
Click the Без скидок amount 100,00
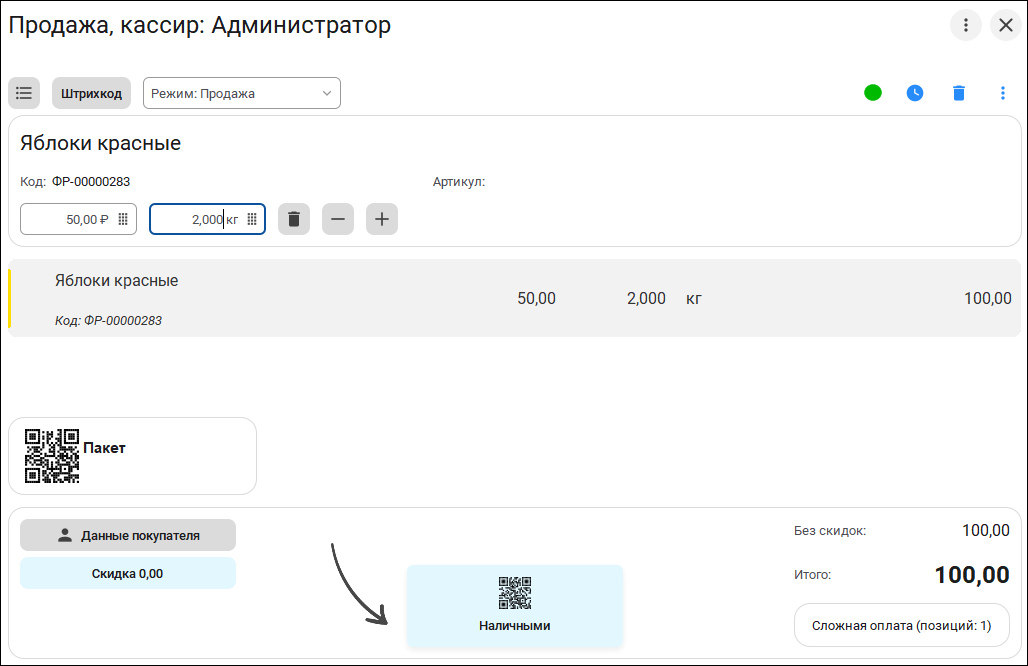(x=985, y=530)
